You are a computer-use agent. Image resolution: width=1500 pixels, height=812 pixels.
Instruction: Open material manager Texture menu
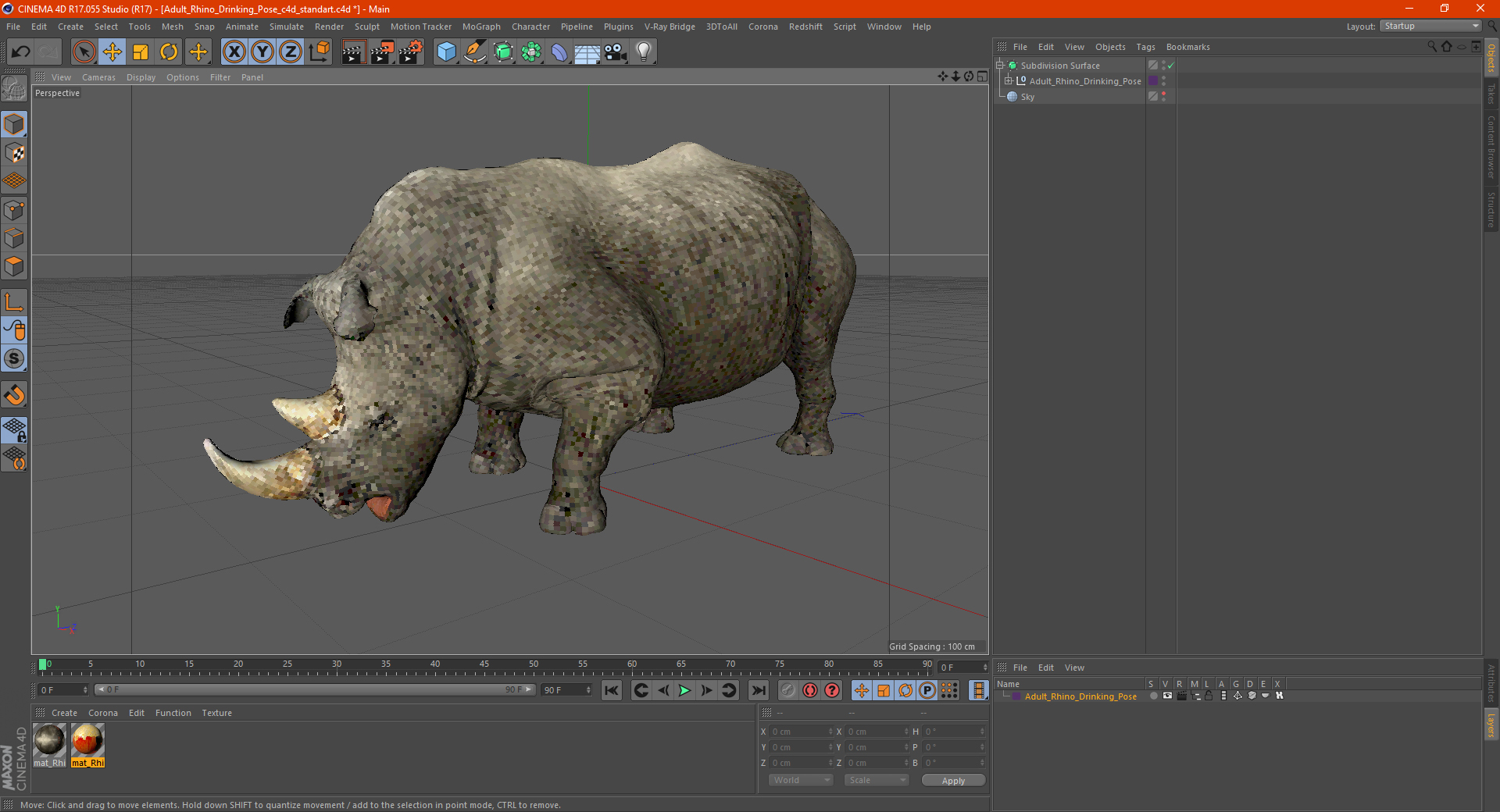coord(216,713)
